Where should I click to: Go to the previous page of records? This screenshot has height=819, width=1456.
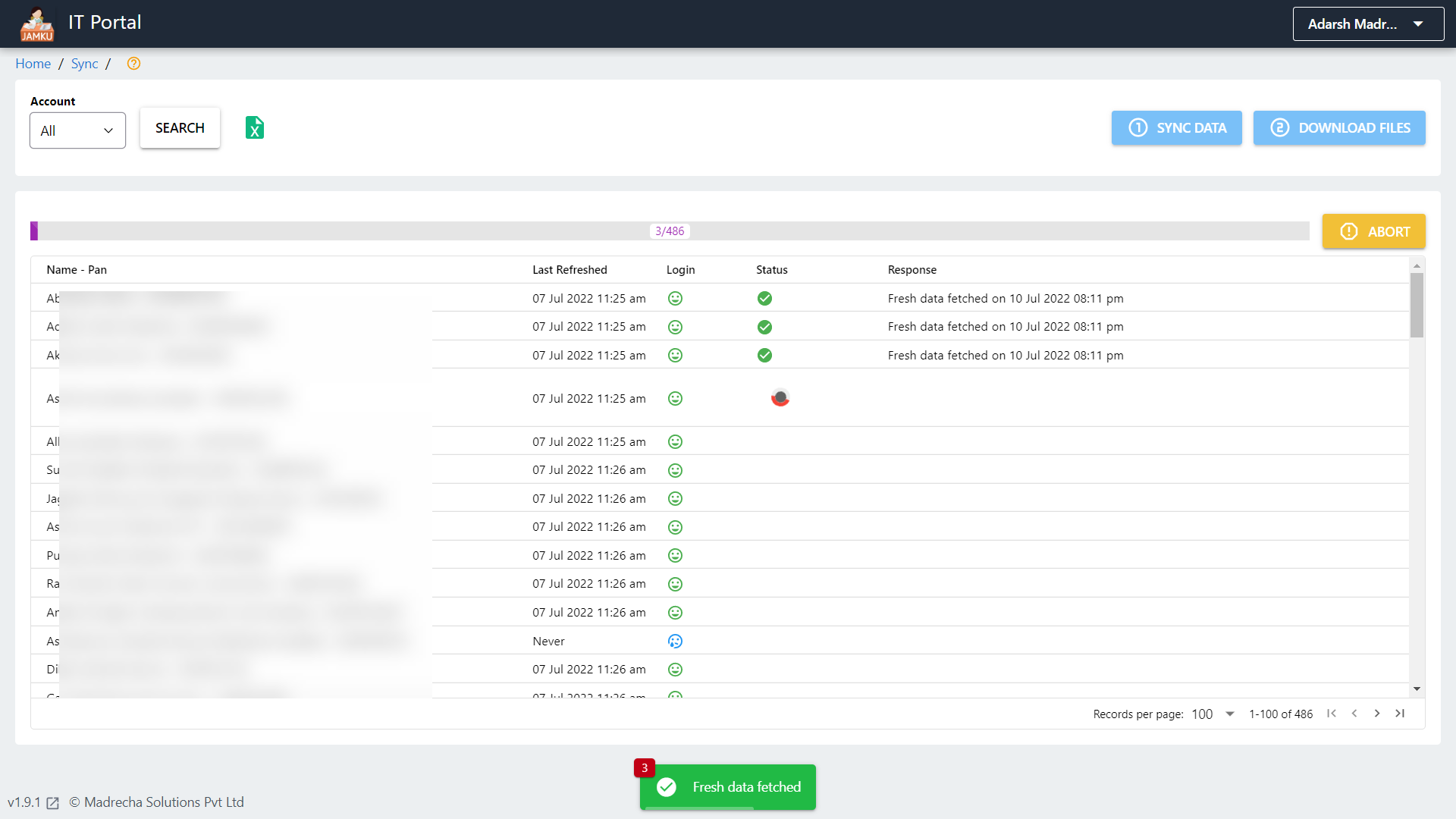[1354, 714]
